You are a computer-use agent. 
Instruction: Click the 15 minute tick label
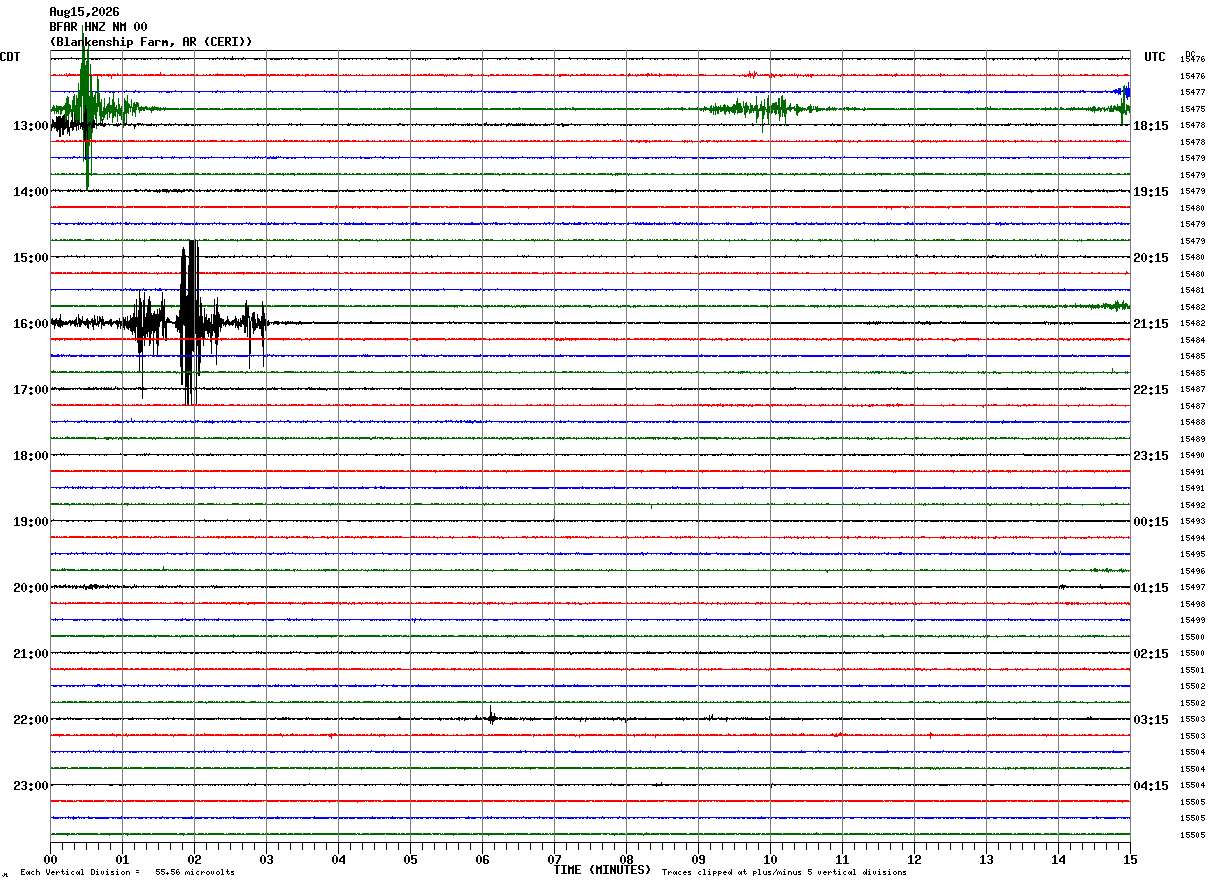(x=1130, y=859)
